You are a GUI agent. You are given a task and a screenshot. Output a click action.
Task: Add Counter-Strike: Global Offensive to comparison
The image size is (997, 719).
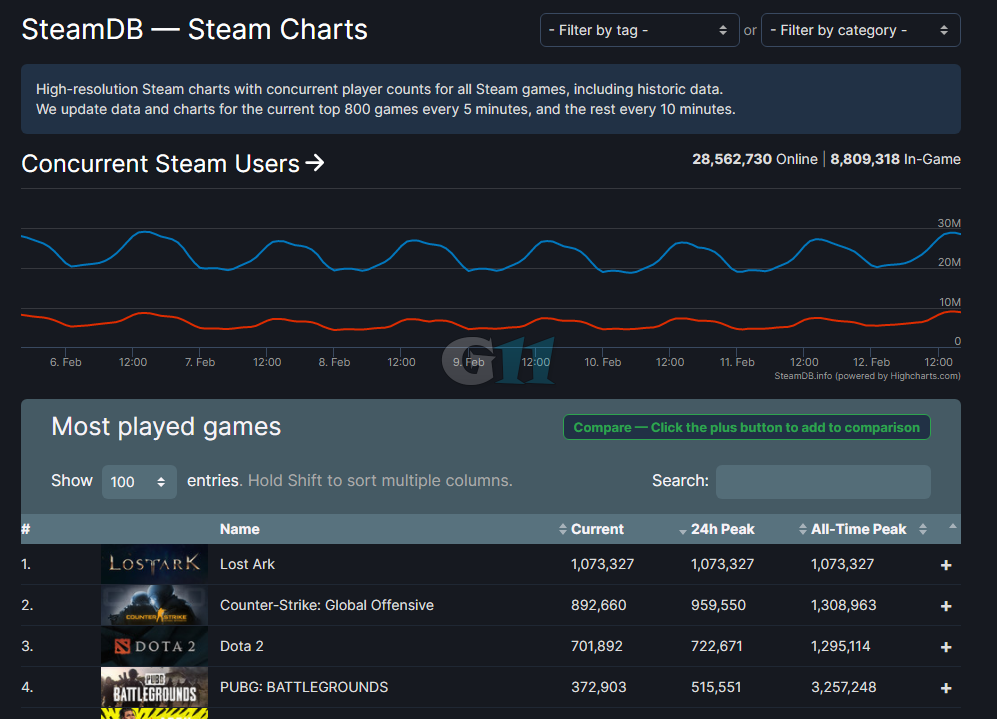click(x=946, y=606)
